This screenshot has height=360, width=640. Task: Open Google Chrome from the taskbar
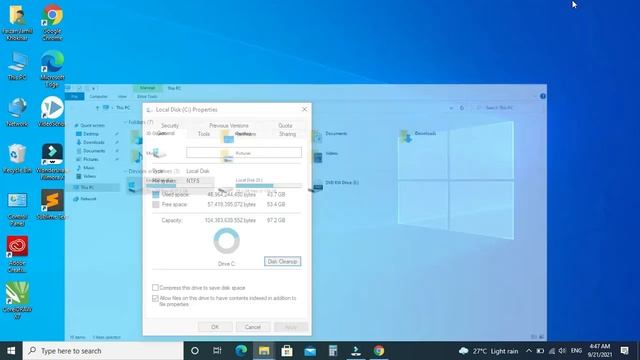point(379,351)
